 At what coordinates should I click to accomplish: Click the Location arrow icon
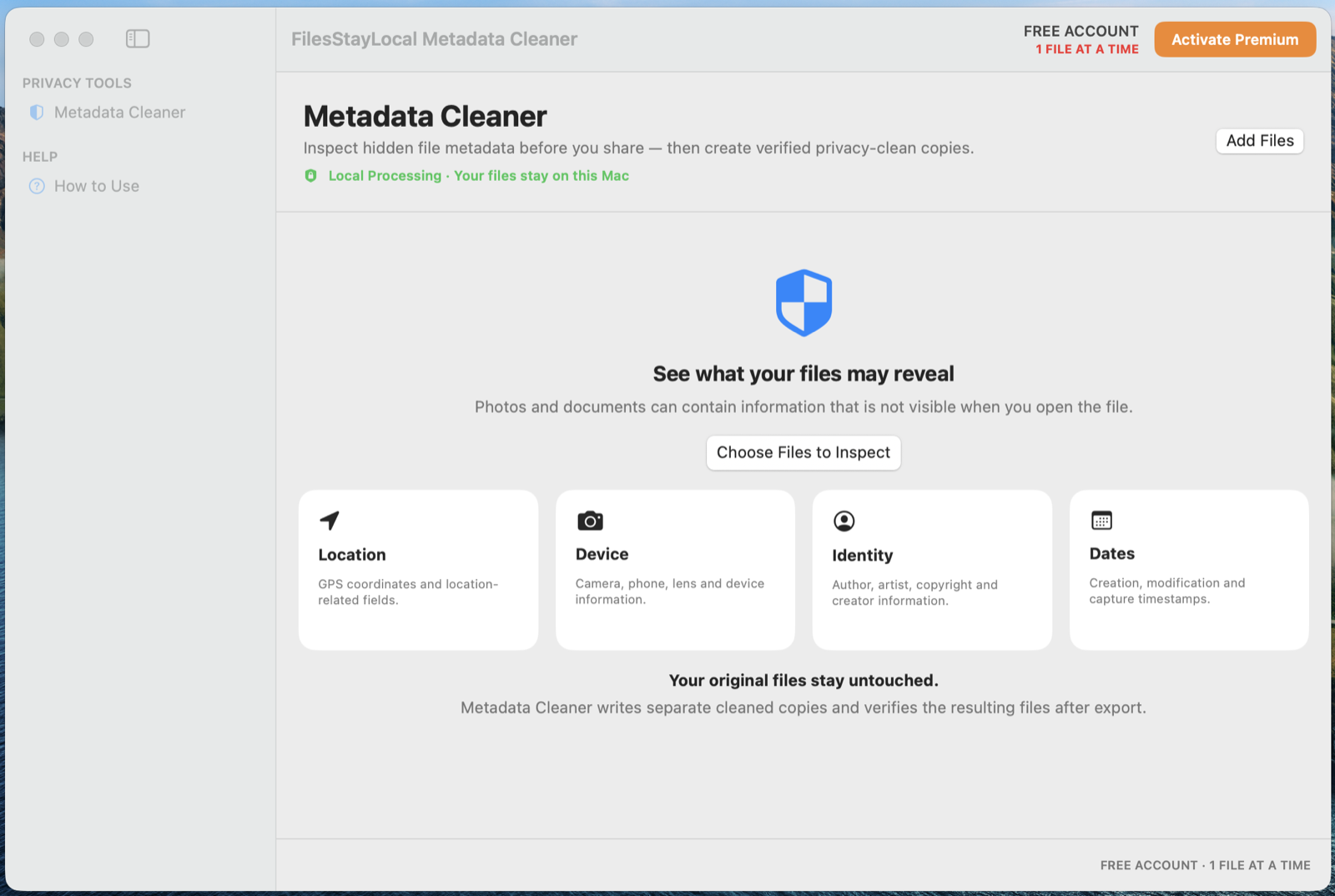[x=330, y=520]
